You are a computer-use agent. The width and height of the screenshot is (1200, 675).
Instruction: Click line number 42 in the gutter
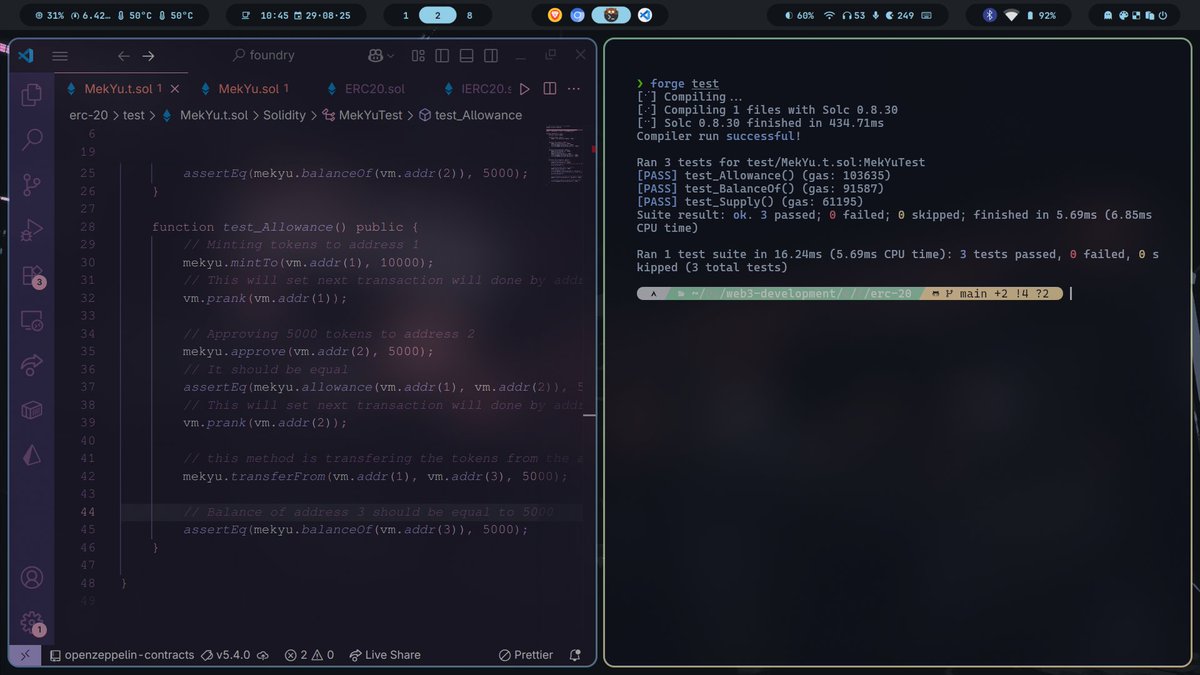coord(87,476)
